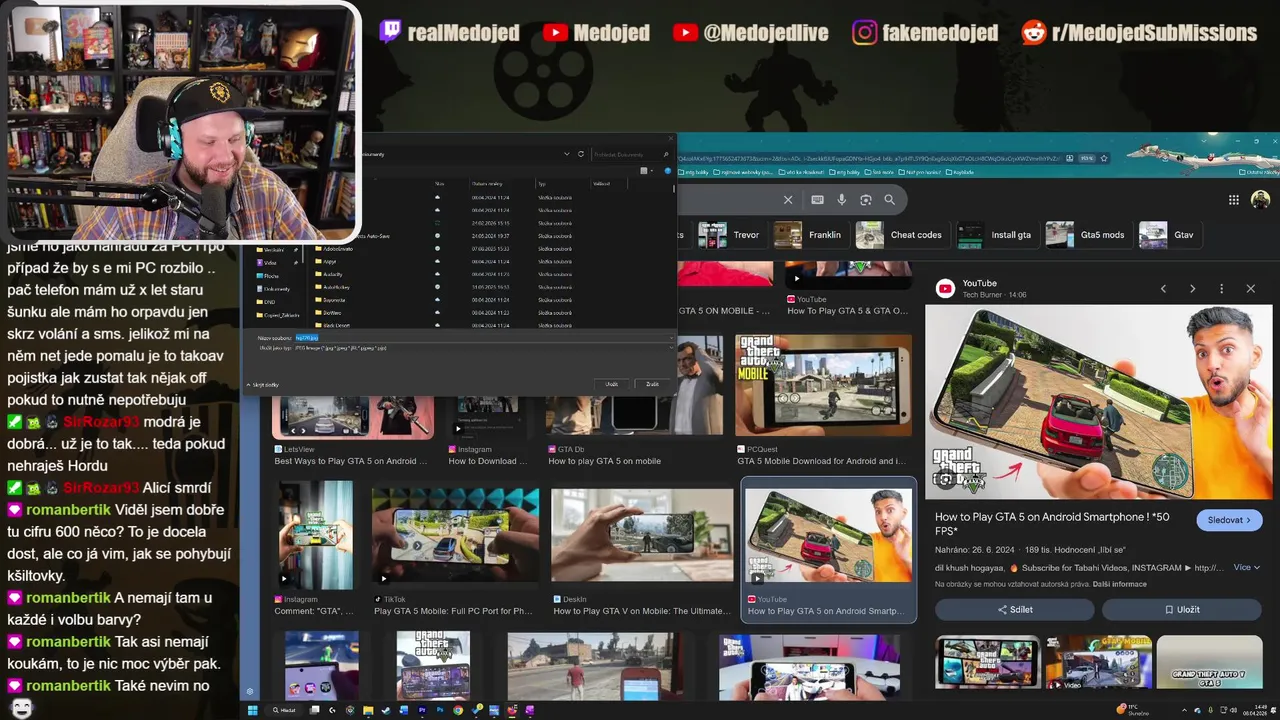This screenshot has height=720, width=1280.
Task: Click the file name field in save dialog
Action: 483,338
